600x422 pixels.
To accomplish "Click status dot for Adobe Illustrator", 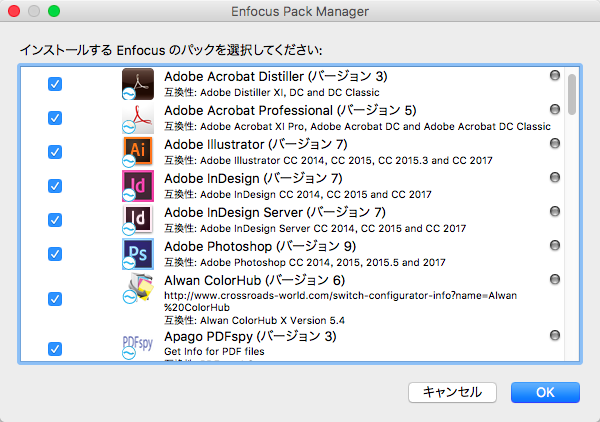I will [555, 143].
